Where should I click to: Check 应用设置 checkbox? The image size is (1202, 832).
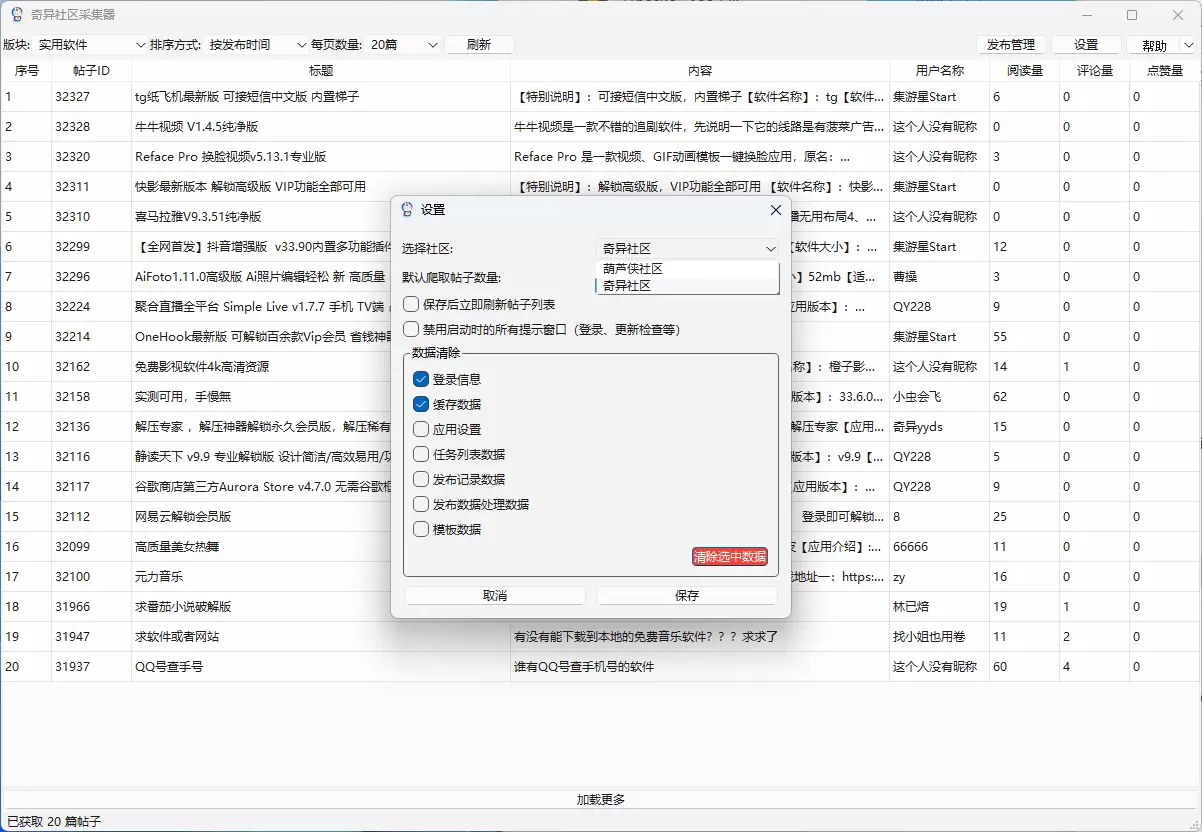point(421,429)
